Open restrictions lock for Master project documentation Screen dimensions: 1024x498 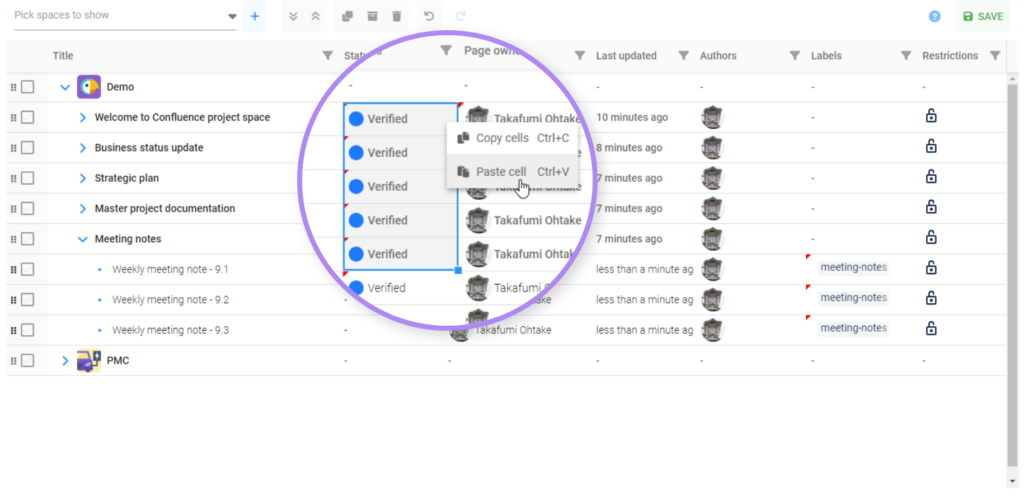coord(931,207)
